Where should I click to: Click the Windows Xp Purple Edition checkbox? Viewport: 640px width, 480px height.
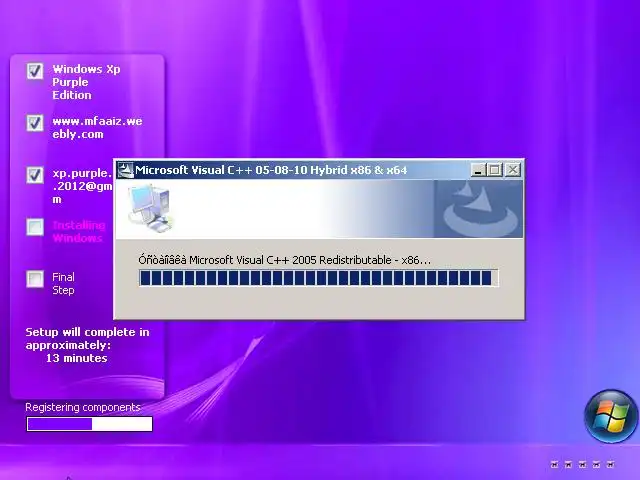pyautogui.click(x=35, y=71)
